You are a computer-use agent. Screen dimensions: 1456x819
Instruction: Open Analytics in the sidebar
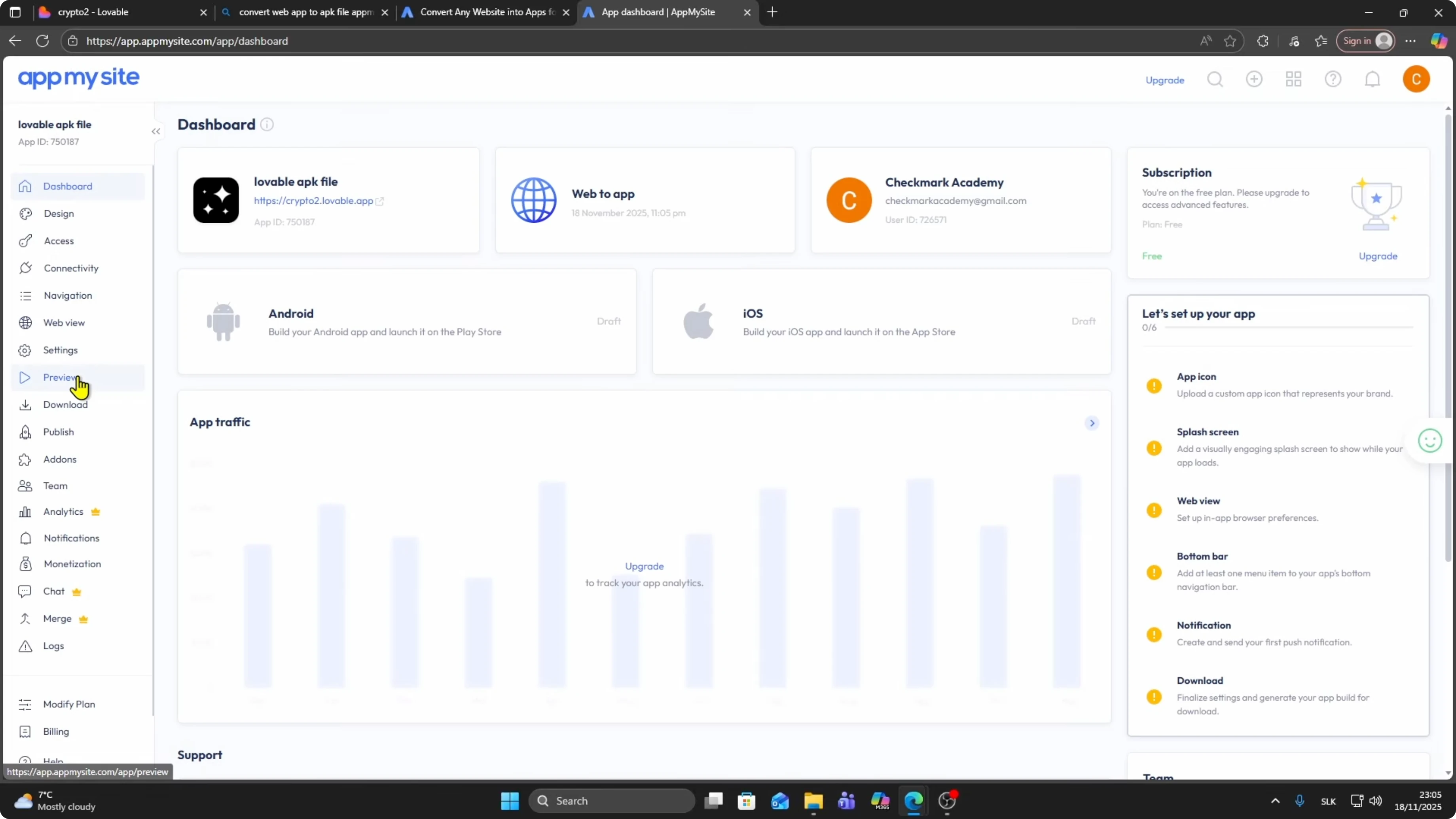click(x=78, y=512)
